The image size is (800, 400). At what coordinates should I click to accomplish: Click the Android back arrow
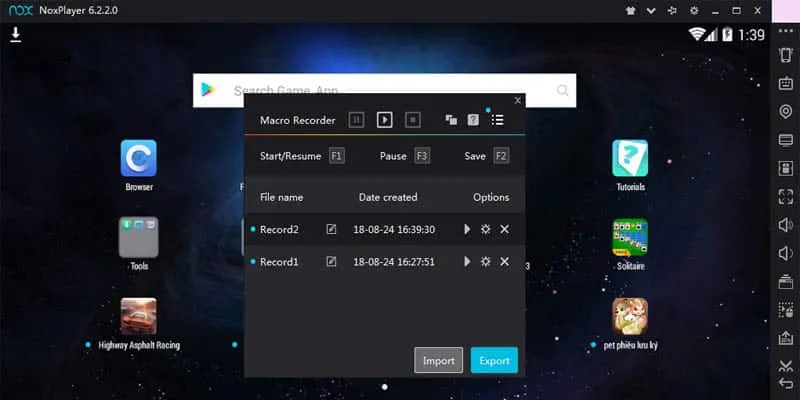(x=786, y=383)
